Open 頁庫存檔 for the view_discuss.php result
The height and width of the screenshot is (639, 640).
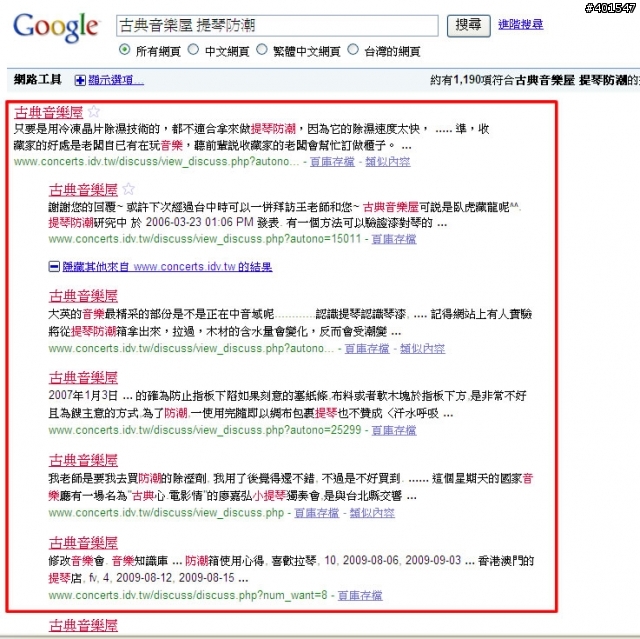click(x=317, y=513)
